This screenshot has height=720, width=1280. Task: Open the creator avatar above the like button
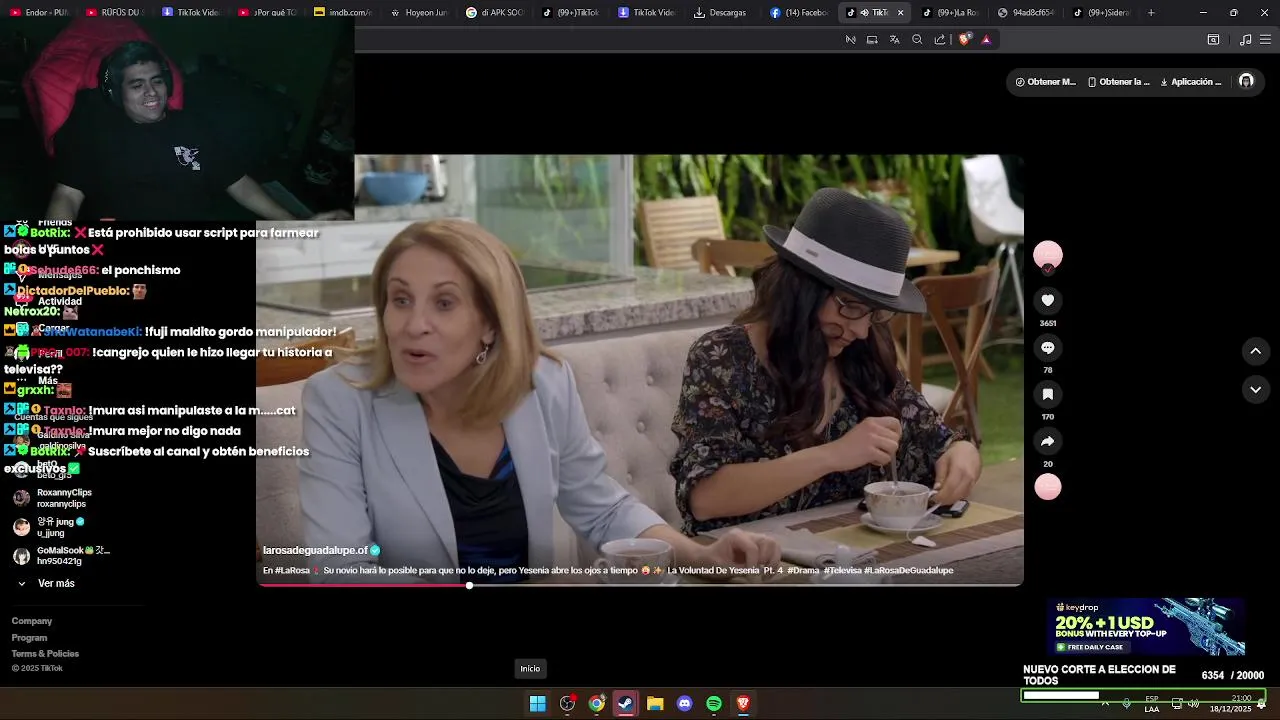[x=1047, y=255]
